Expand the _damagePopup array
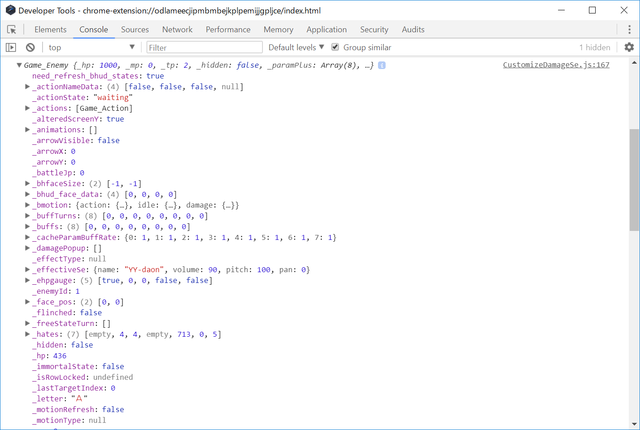Screen dimensions: 640x430 click(27, 248)
